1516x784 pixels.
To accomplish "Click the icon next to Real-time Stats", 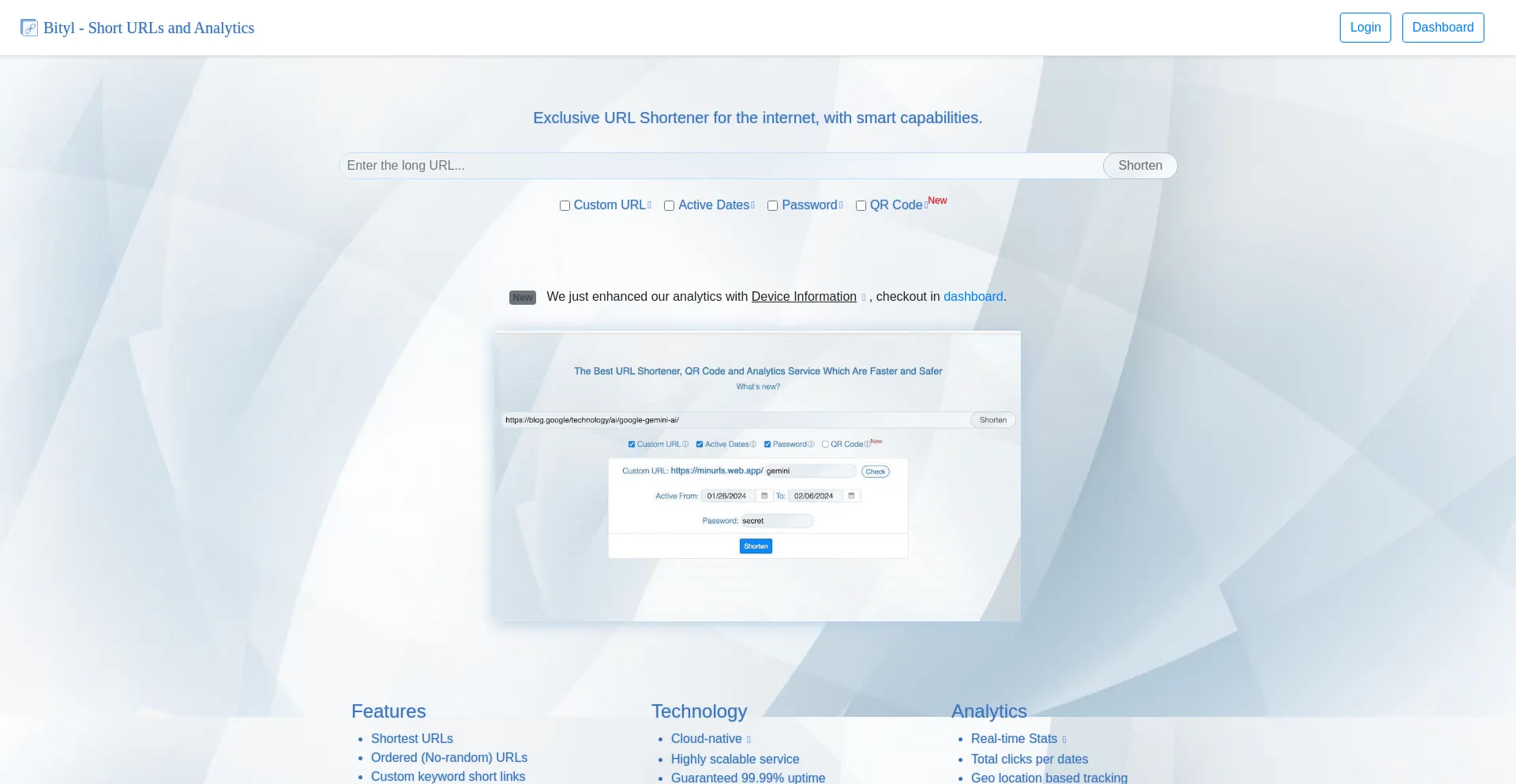I will [1064, 740].
